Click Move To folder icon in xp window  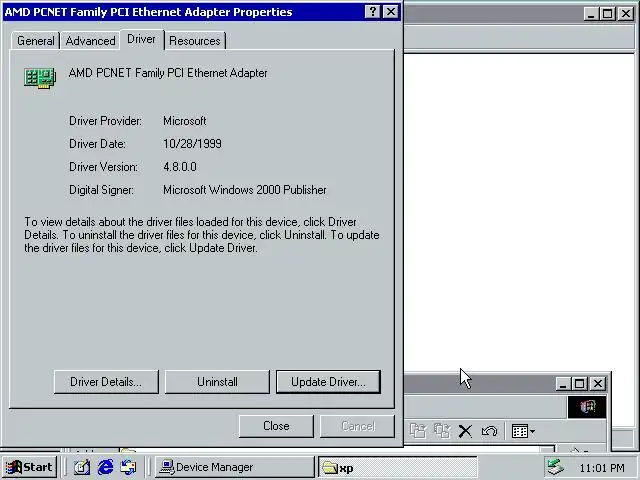[418, 431]
